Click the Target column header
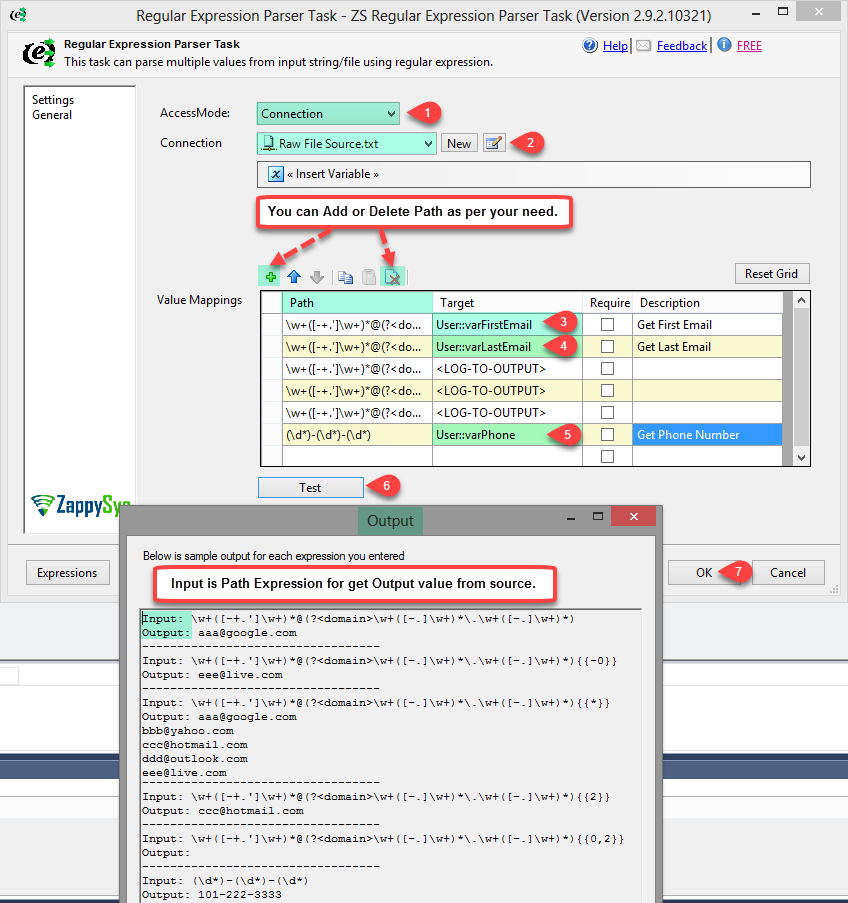Image resolution: width=848 pixels, height=903 pixels. 508,302
